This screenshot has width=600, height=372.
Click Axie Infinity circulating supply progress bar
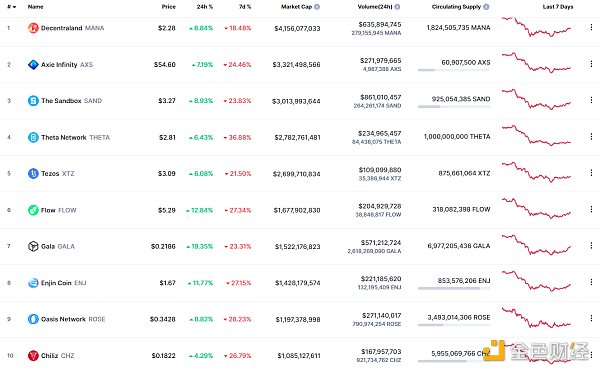coord(454,70)
